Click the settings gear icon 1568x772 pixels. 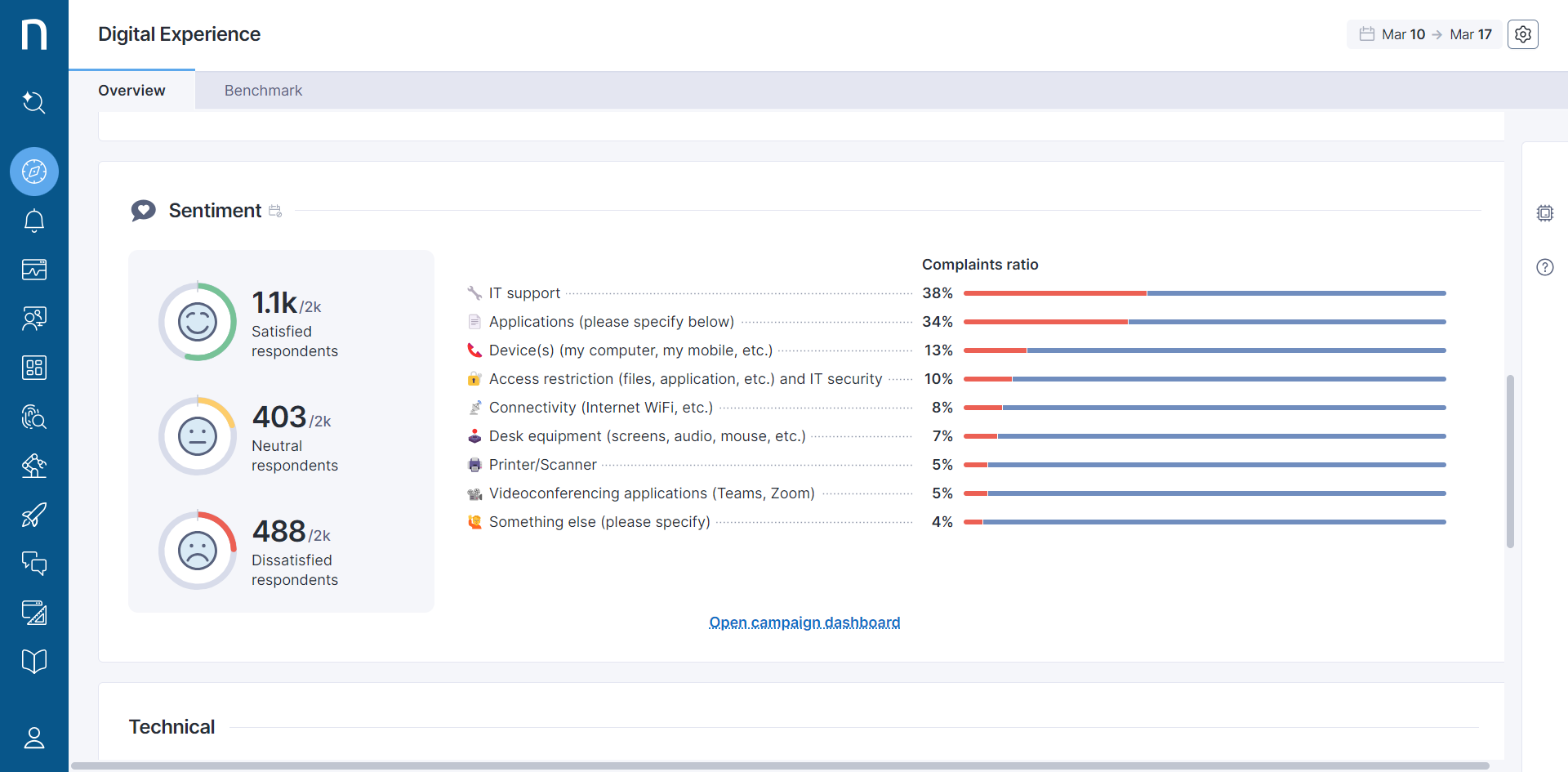[x=1522, y=34]
